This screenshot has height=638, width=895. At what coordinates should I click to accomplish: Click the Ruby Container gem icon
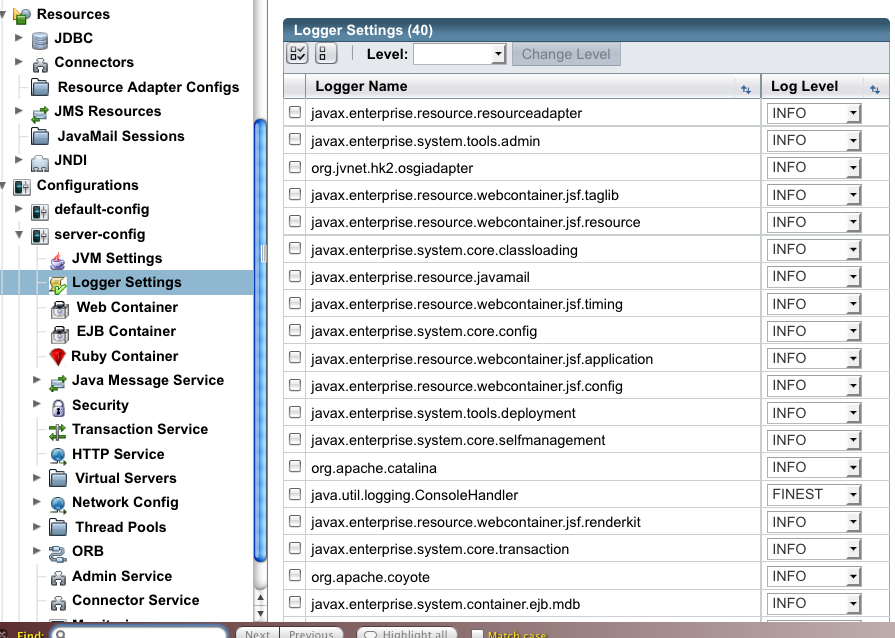click(x=58, y=357)
